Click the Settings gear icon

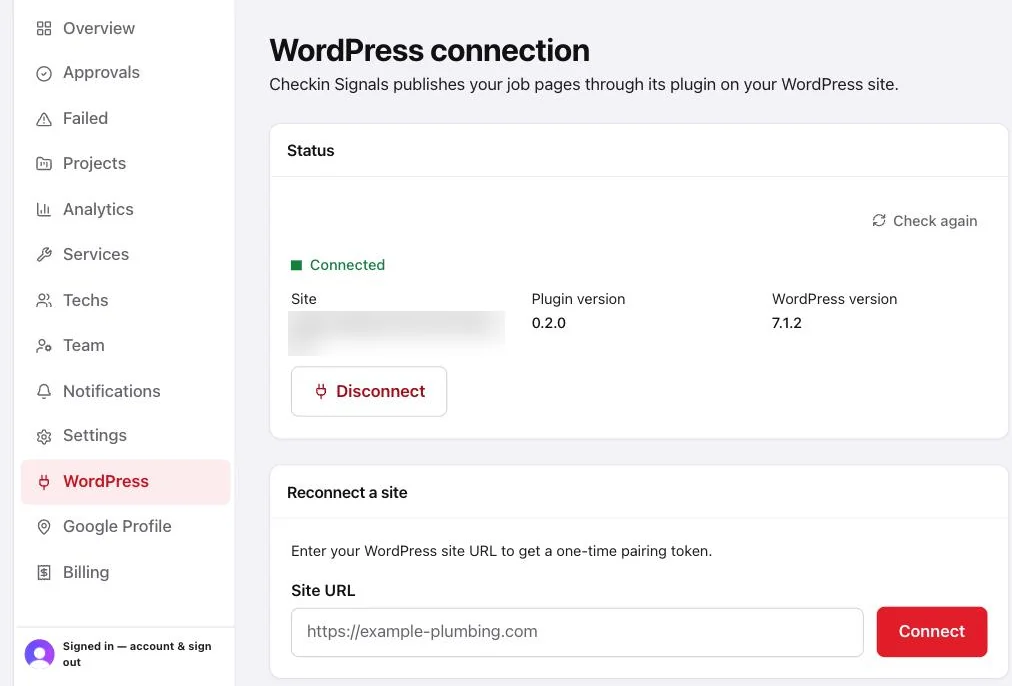click(44, 436)
